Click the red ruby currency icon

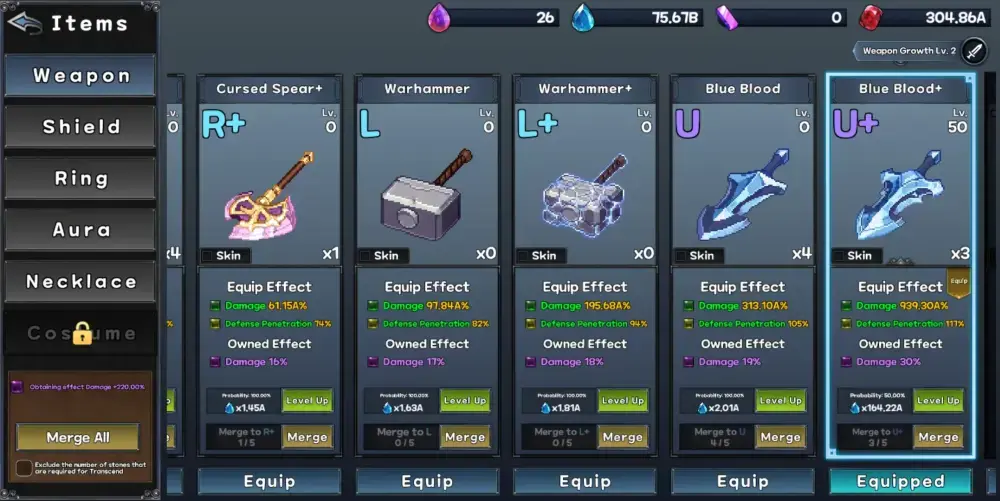click(x=870, y=18)
